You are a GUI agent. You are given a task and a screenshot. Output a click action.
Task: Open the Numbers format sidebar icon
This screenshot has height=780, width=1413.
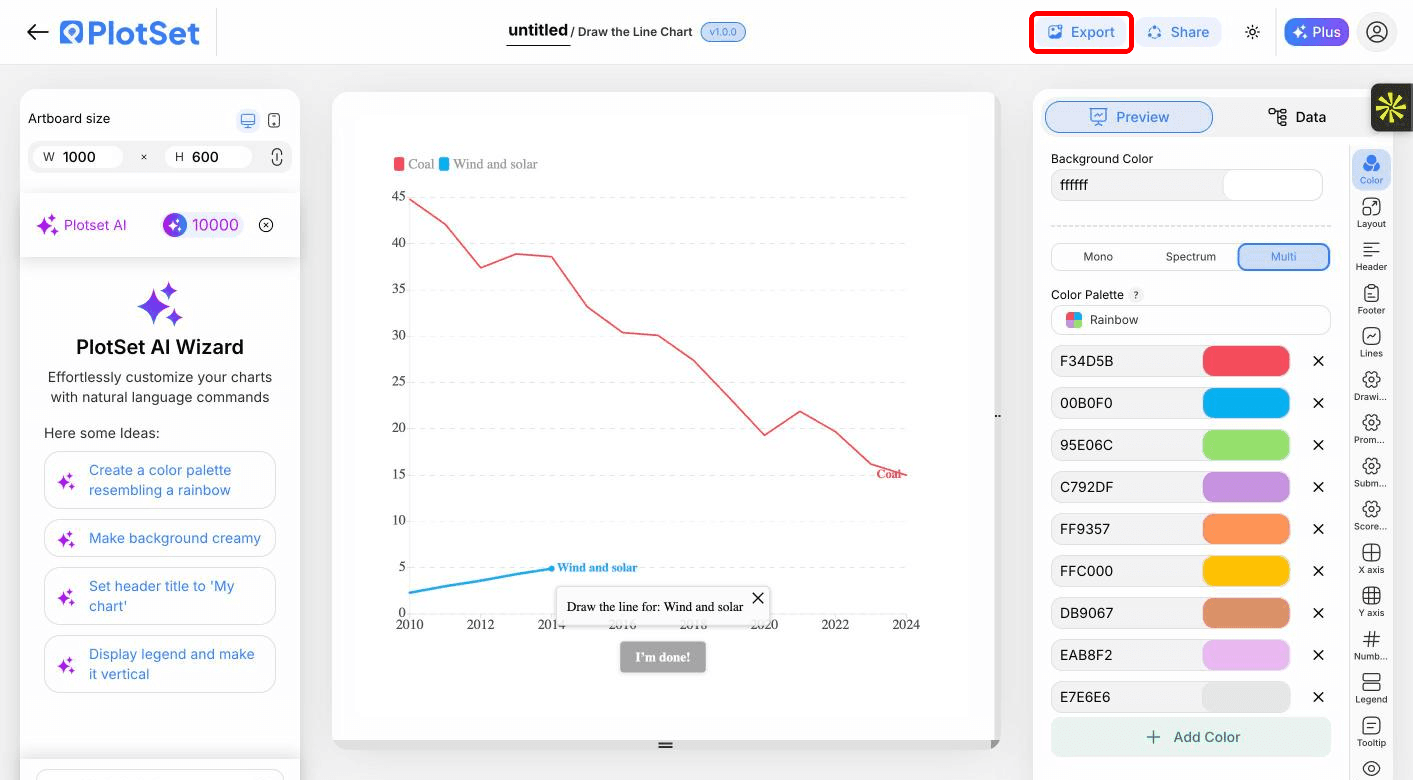pos(1371,644)
